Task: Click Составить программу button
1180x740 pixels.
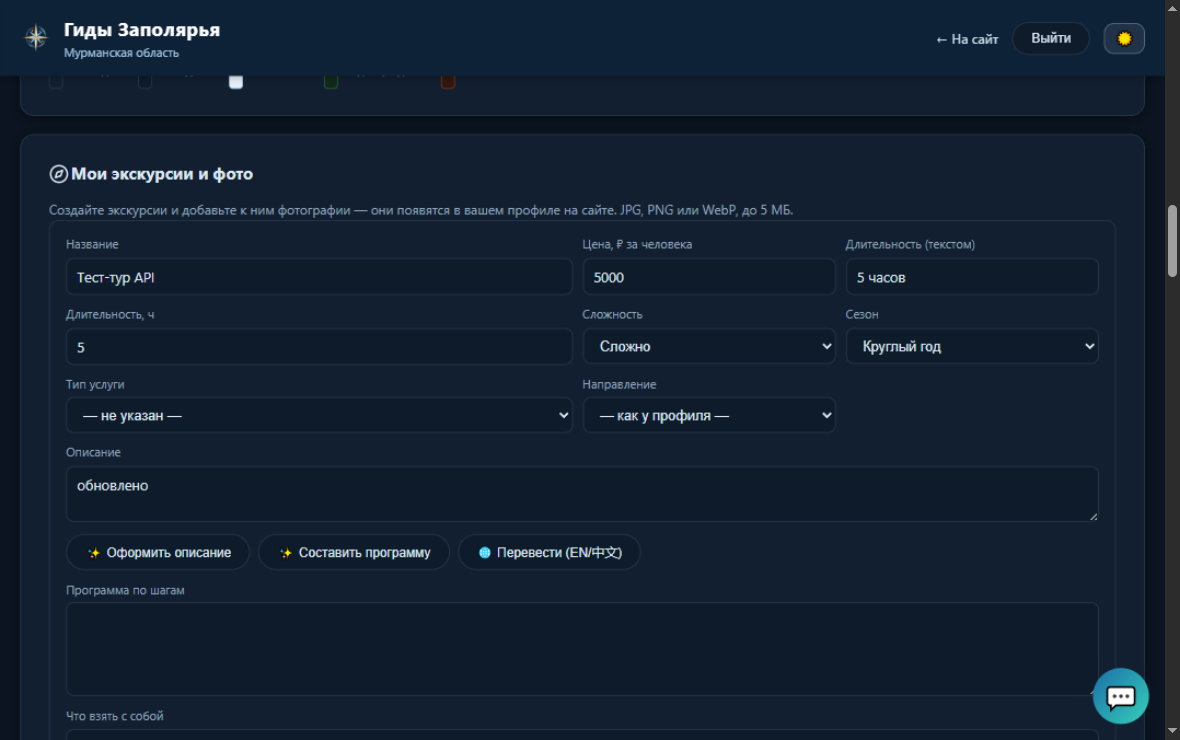Action: 354,553
